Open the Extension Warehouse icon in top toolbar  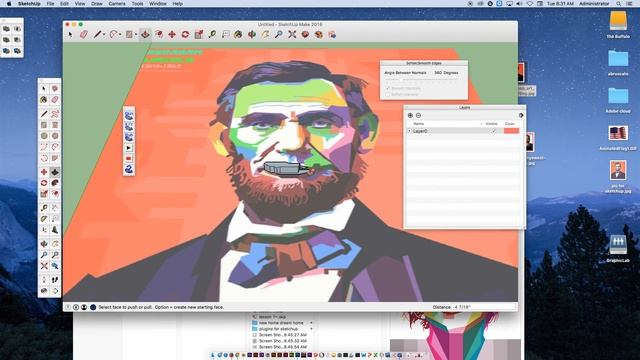pos(318,35)
